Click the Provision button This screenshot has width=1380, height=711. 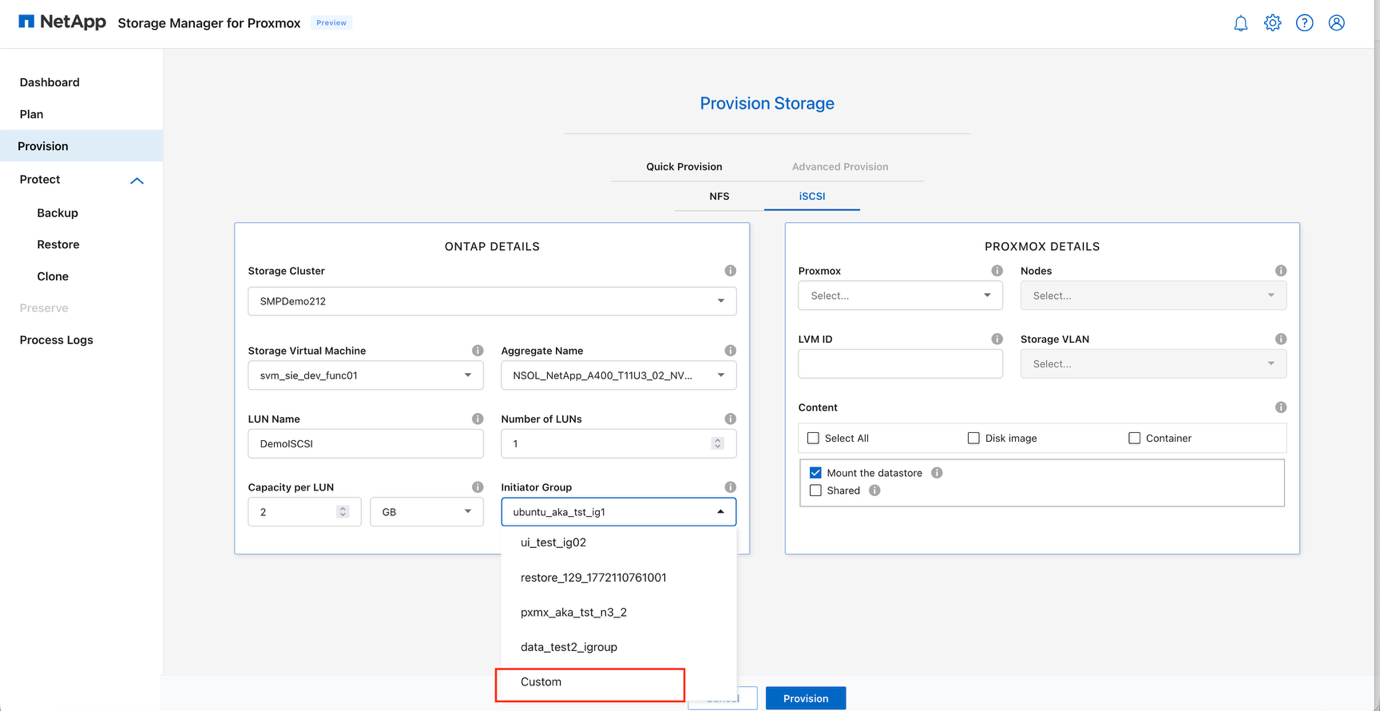point(805,697)
